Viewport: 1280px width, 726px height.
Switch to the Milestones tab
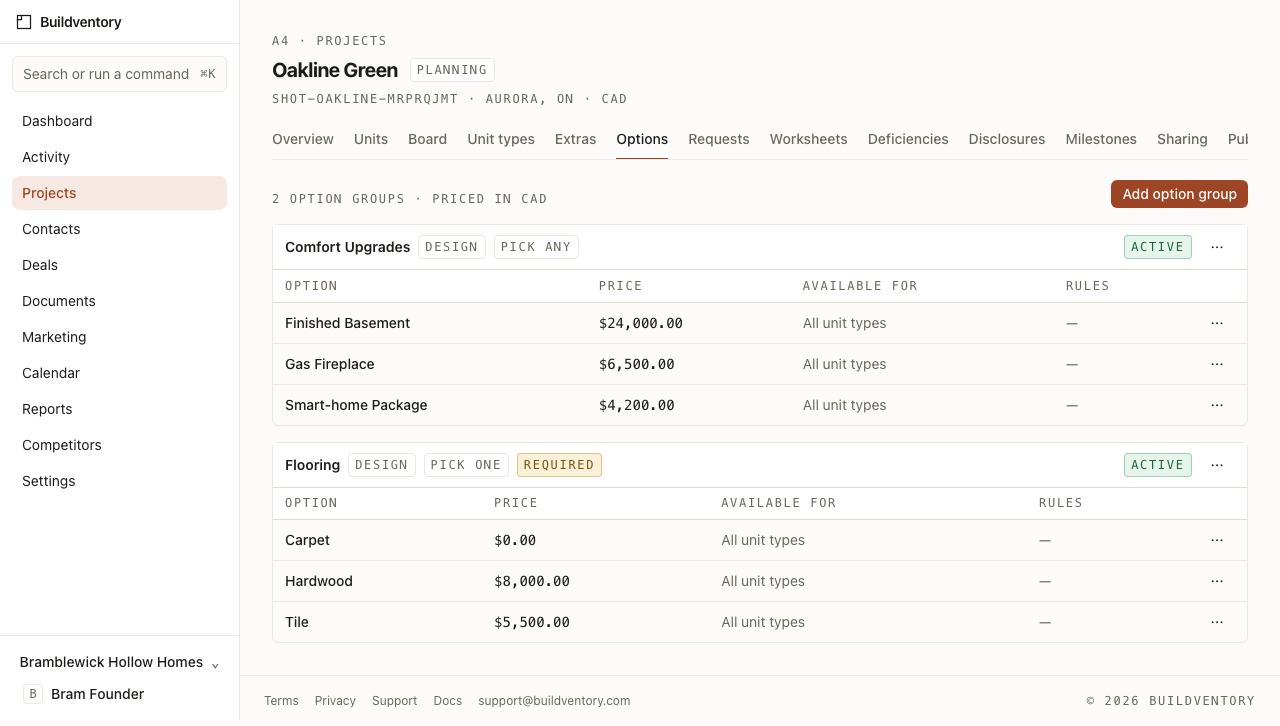point(1101,139)
